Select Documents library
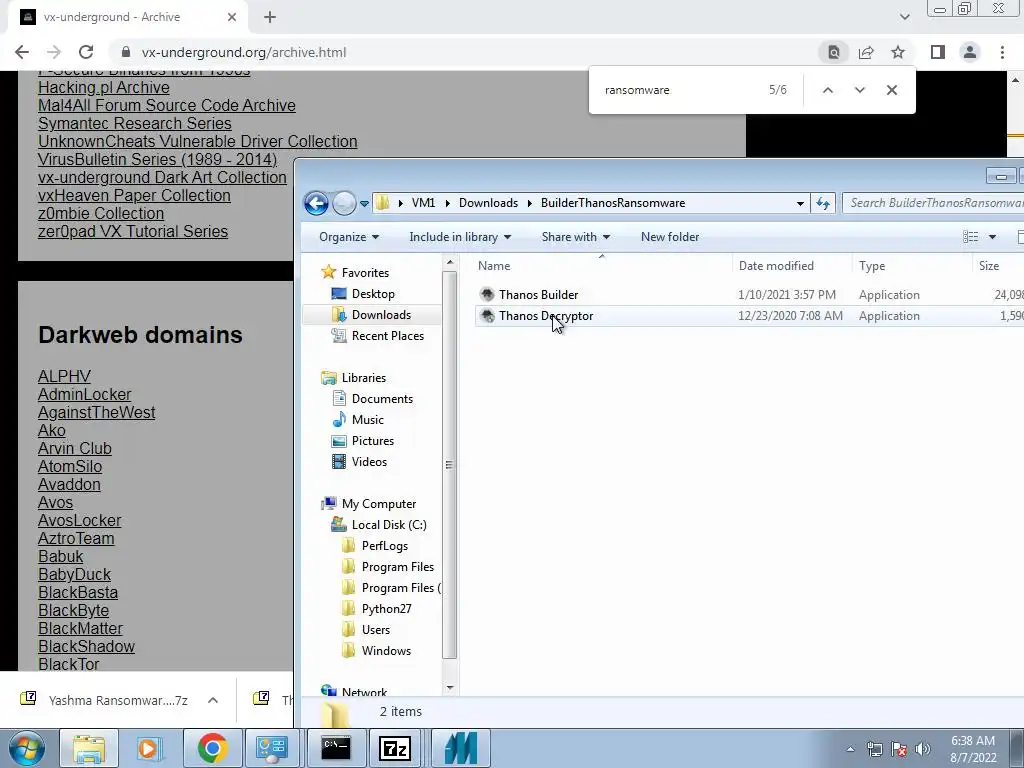Viewport: 1024px width, 768px height. 382,398
